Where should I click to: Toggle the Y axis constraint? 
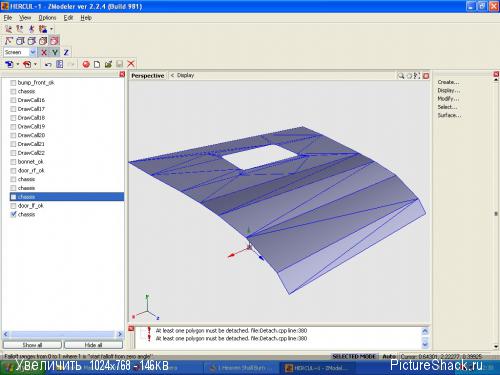tap(55, 52)
